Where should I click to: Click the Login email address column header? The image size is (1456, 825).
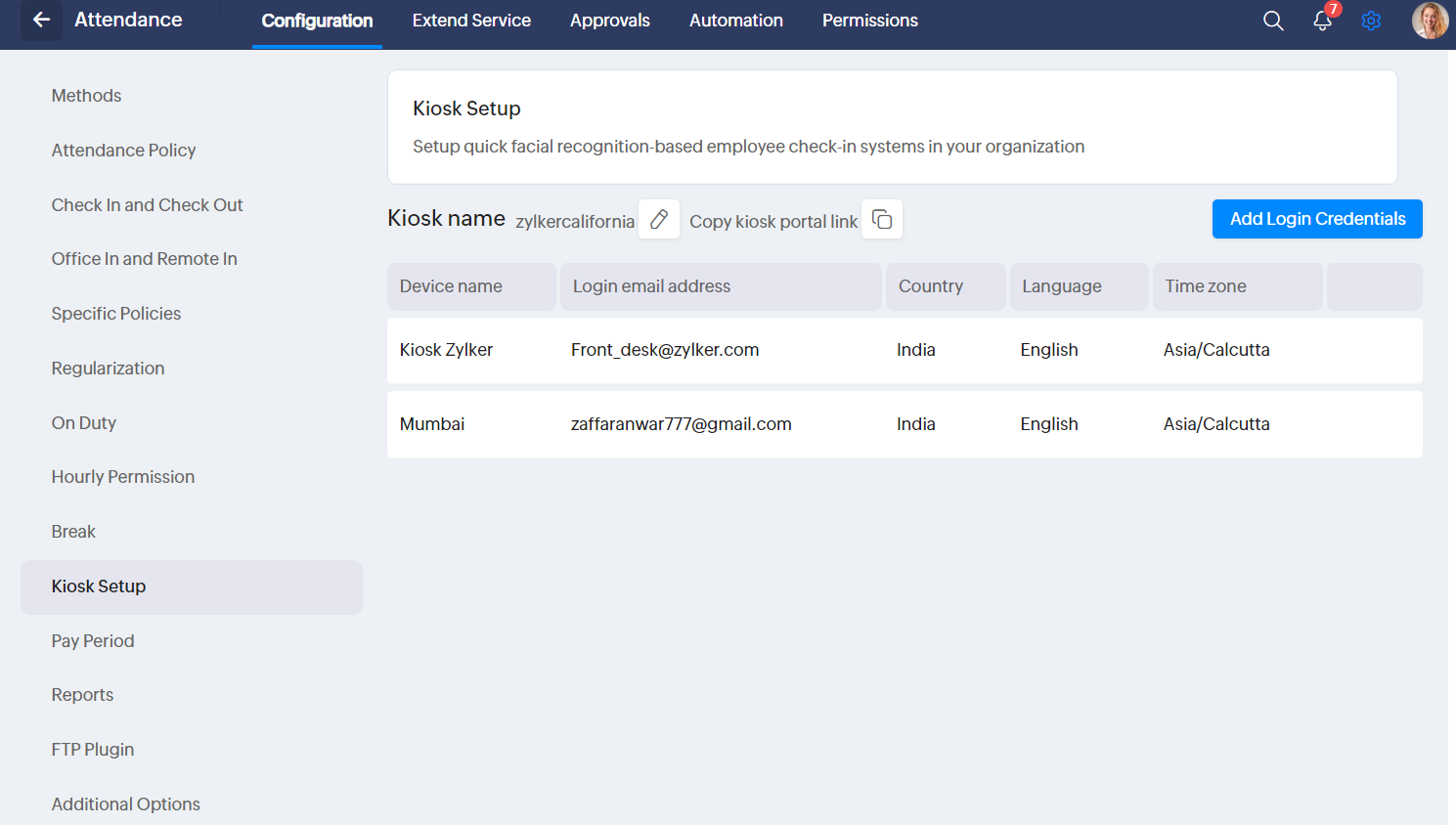[721, 286]
